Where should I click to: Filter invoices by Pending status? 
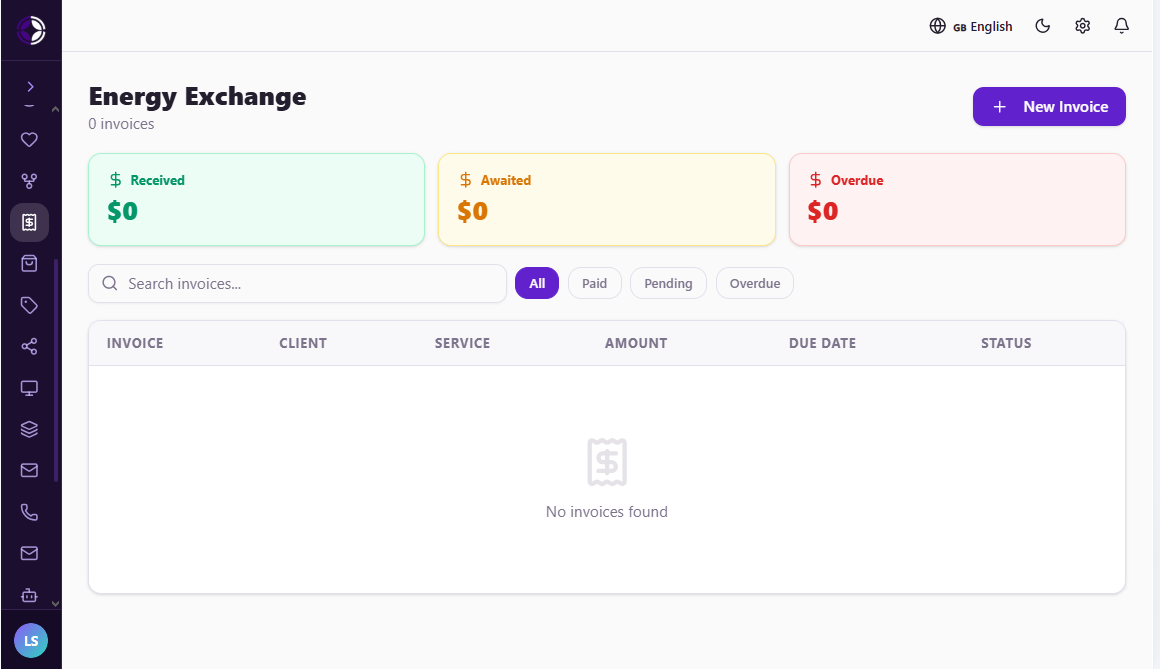click(x=668, y=283)
